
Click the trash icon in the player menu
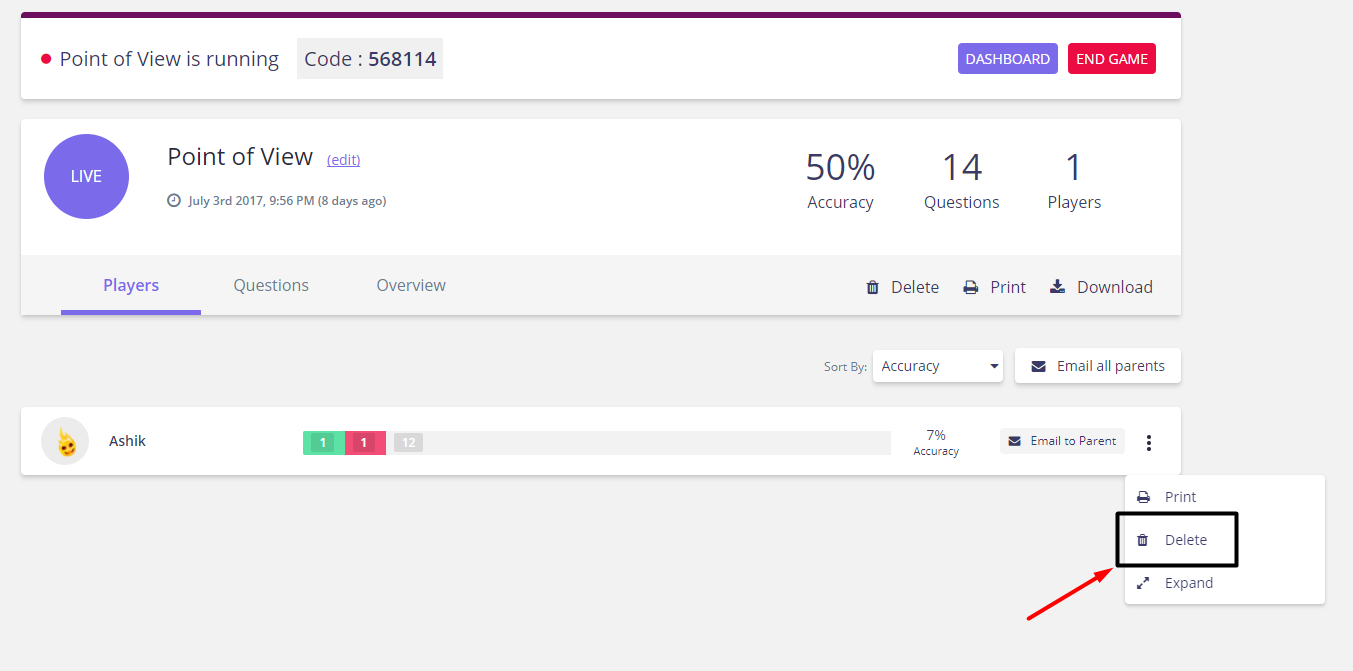tap(1143, 540)
